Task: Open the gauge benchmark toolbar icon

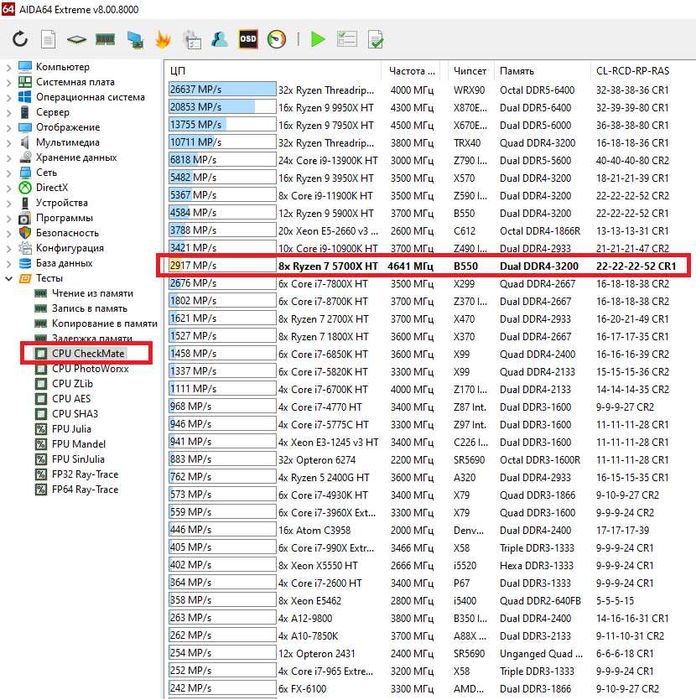Action: coord(276,39)
